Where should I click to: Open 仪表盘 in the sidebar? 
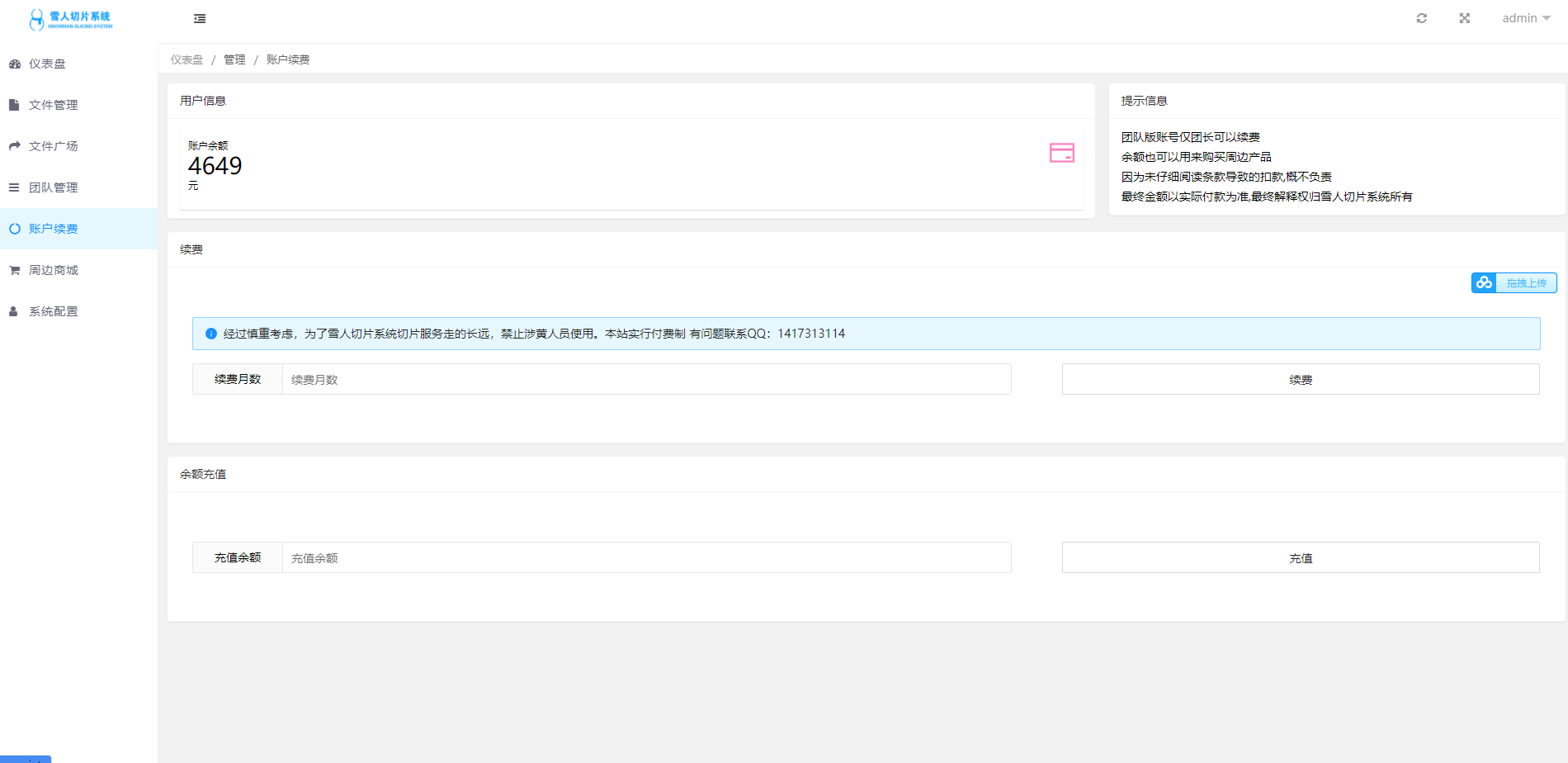point(47,64)
